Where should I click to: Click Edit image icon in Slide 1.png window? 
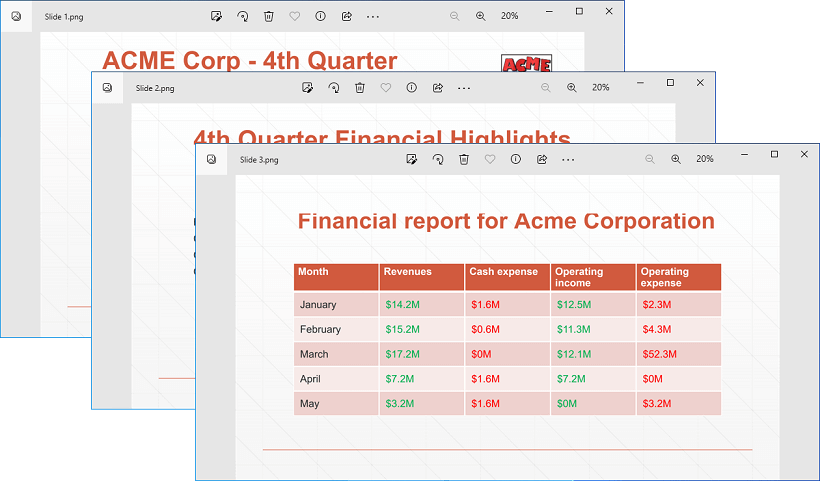(x=216, y=16)
